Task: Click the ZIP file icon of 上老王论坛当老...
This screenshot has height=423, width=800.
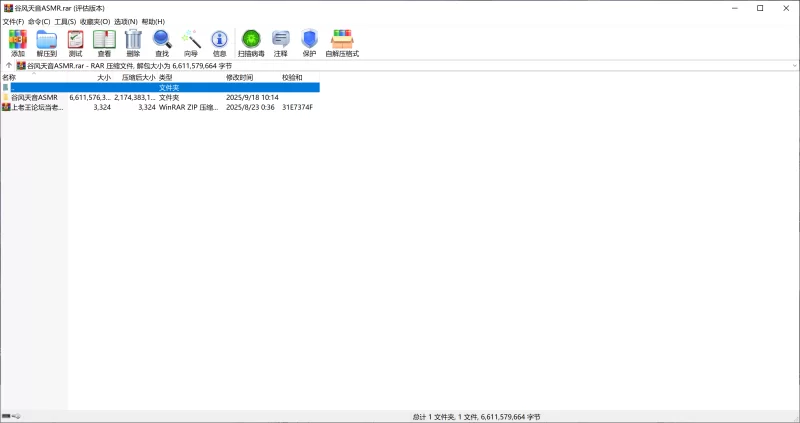Action: [x=6, y=107]
